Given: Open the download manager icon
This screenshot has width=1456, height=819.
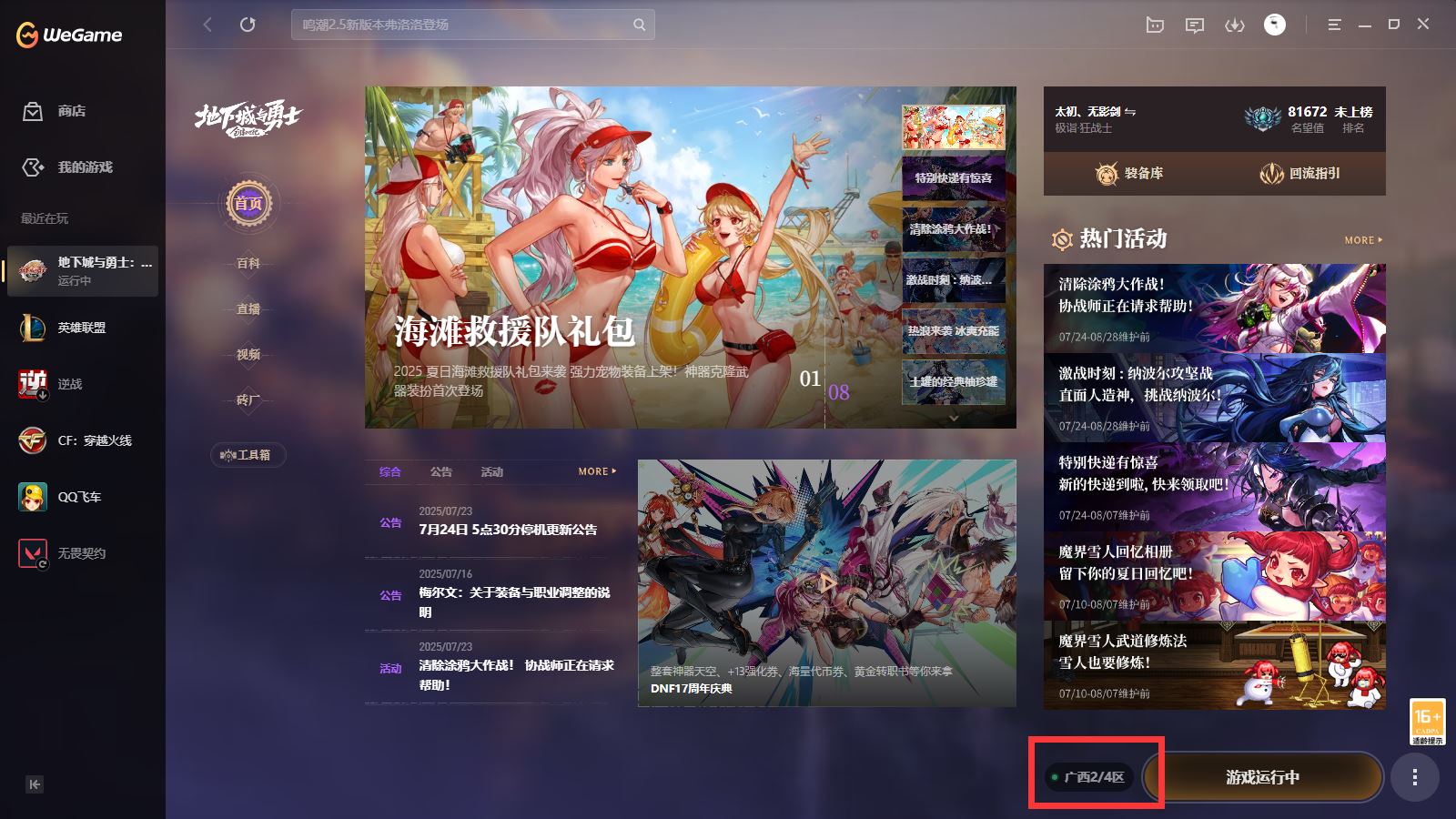Looking at the screenshot, I should [x=1234, y=25].
